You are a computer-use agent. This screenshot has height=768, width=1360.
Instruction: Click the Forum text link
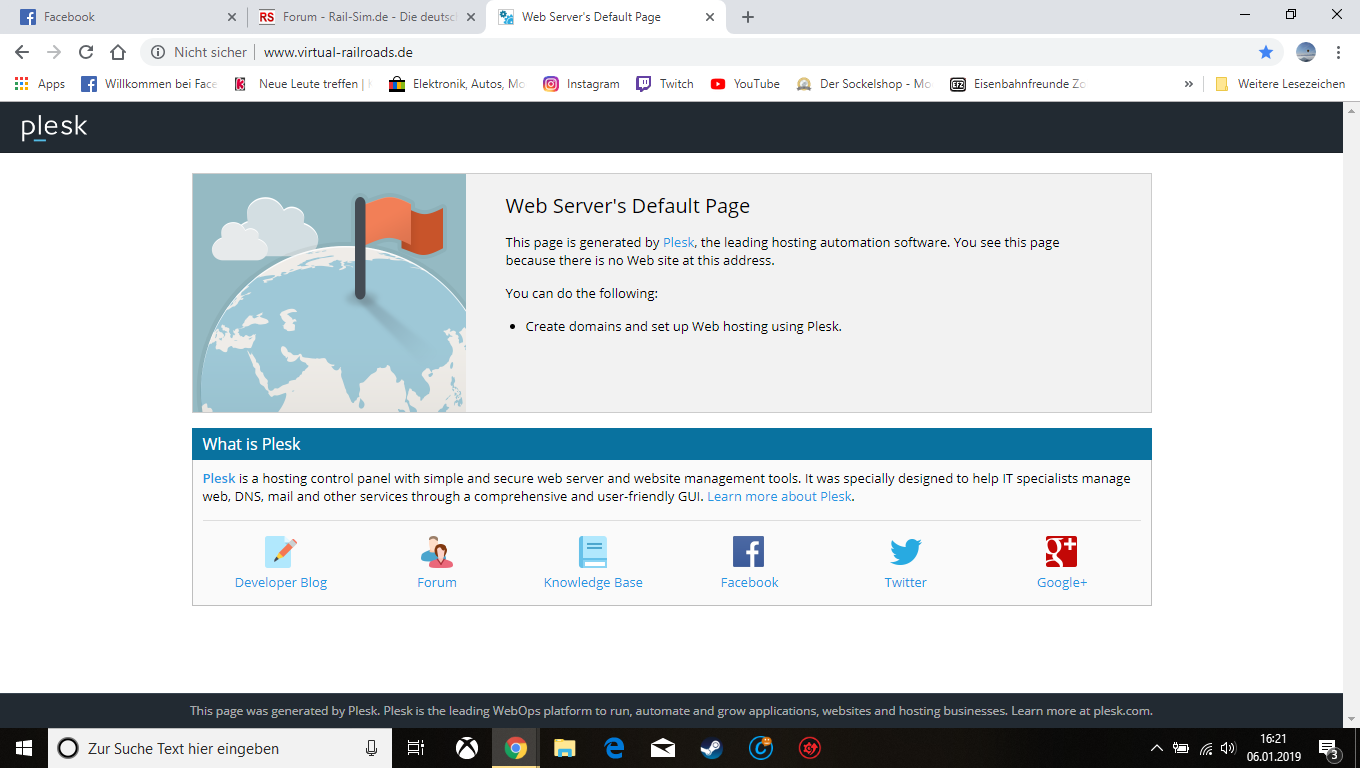point(437,582)
